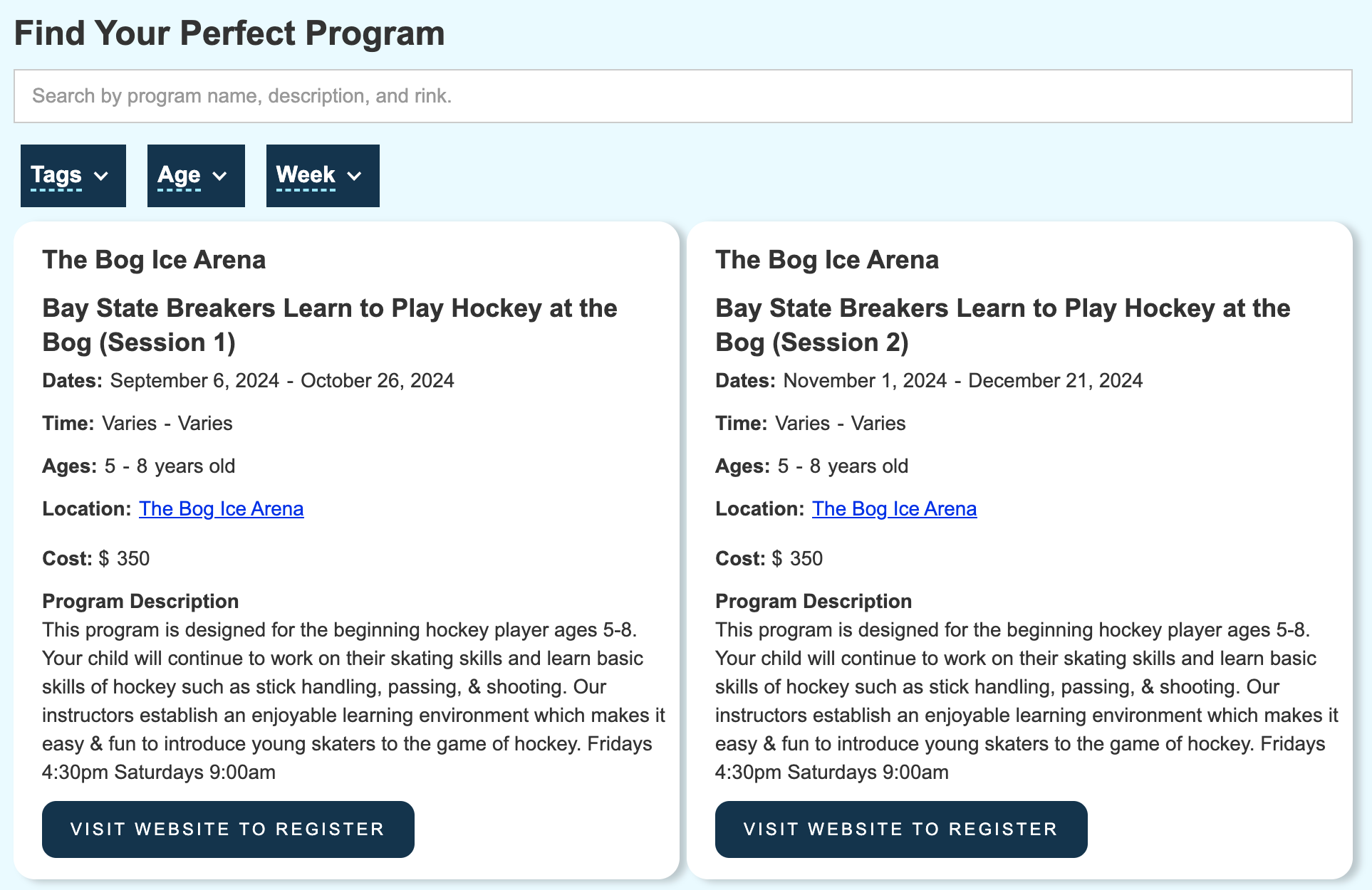This screenshot has width=1372, height=890.
Task: Click The Bog Ice Arena heading on left card
Action: [x=154, y=260]
